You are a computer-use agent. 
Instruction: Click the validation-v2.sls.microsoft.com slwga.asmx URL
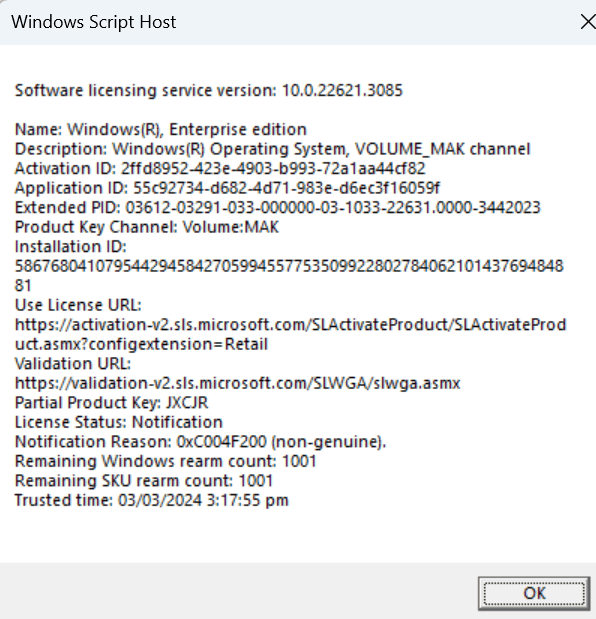pos(237,383)
